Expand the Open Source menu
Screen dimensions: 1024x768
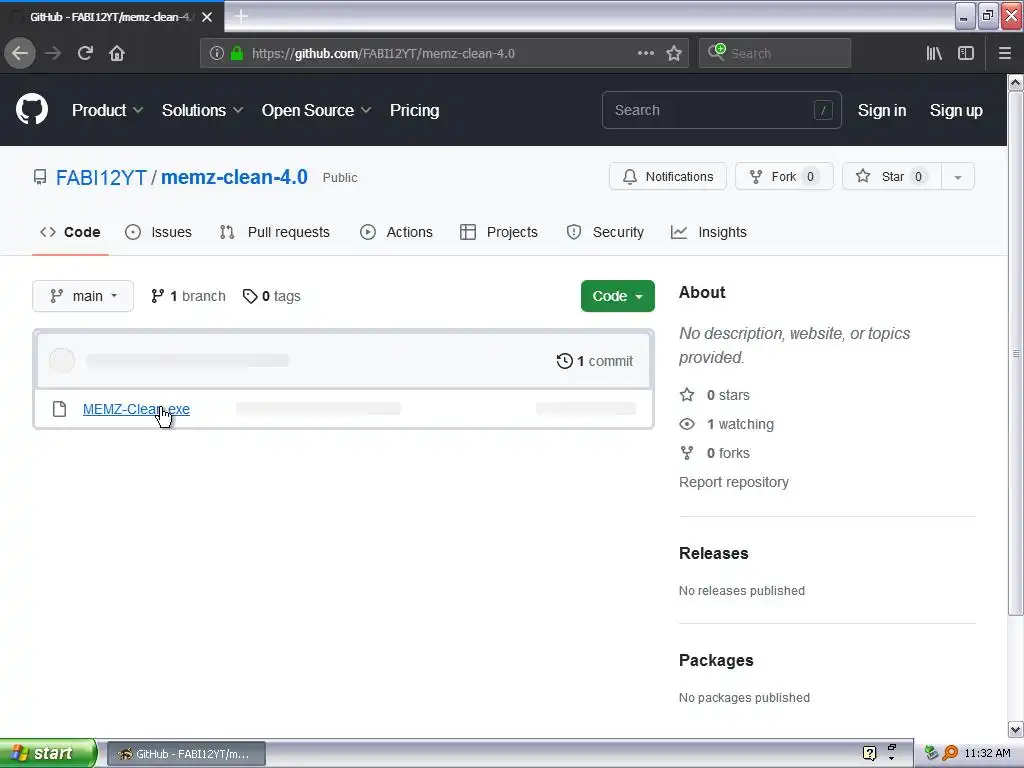click(x=317, y=110)
